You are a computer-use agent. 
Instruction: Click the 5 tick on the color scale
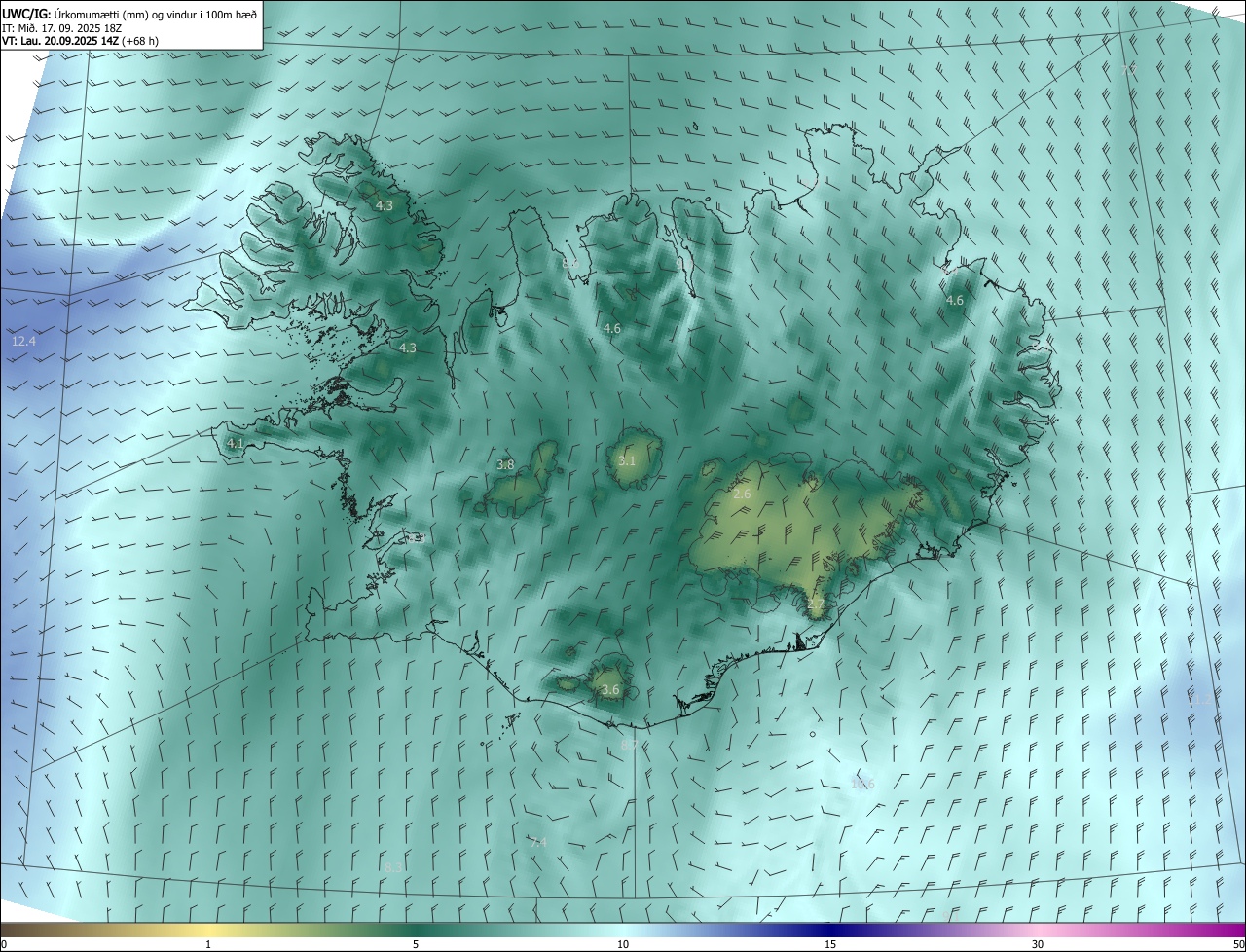[x=416, y=945]
